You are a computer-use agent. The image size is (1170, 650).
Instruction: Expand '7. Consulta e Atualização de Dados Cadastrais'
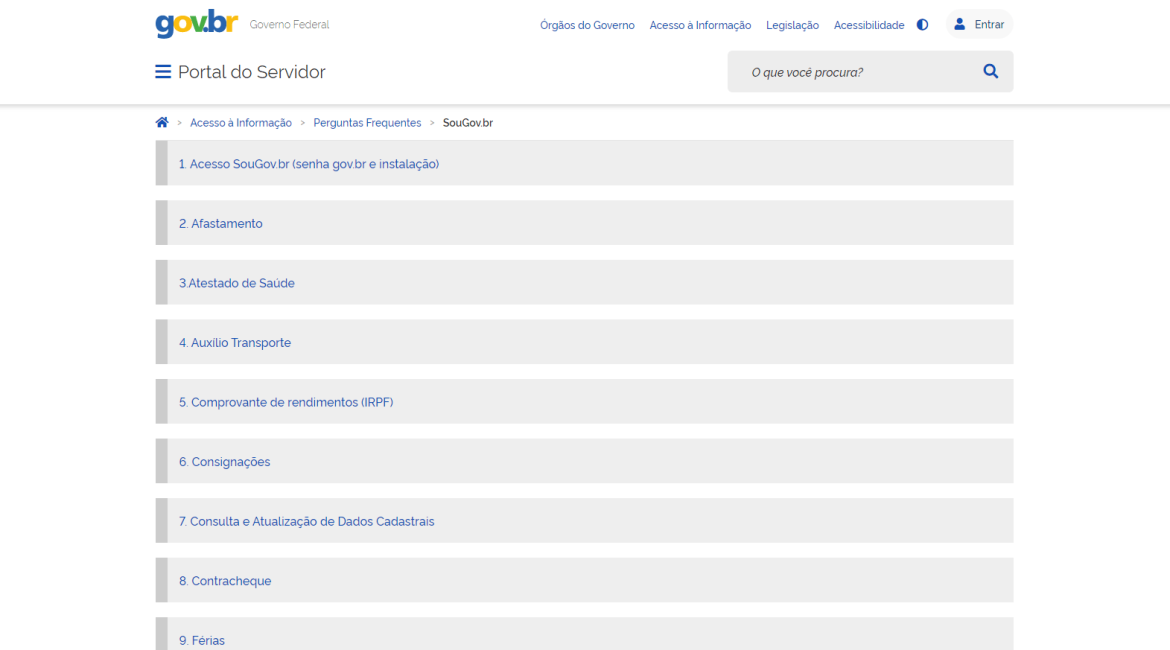point(307,521)
